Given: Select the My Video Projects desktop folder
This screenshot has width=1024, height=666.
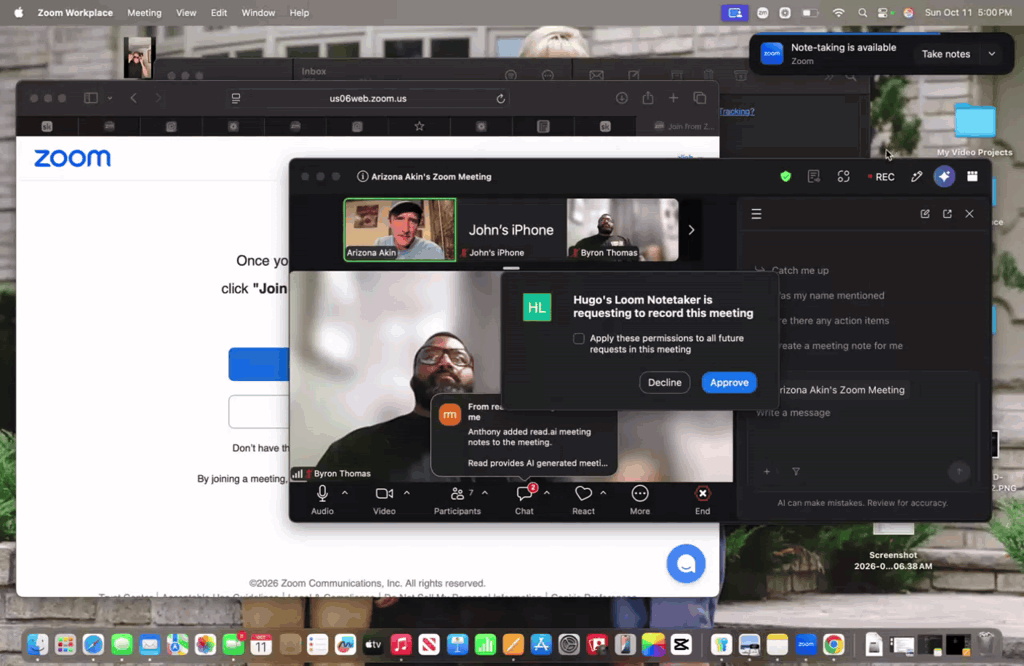Looking at the screenshot, I should [974, 129].
